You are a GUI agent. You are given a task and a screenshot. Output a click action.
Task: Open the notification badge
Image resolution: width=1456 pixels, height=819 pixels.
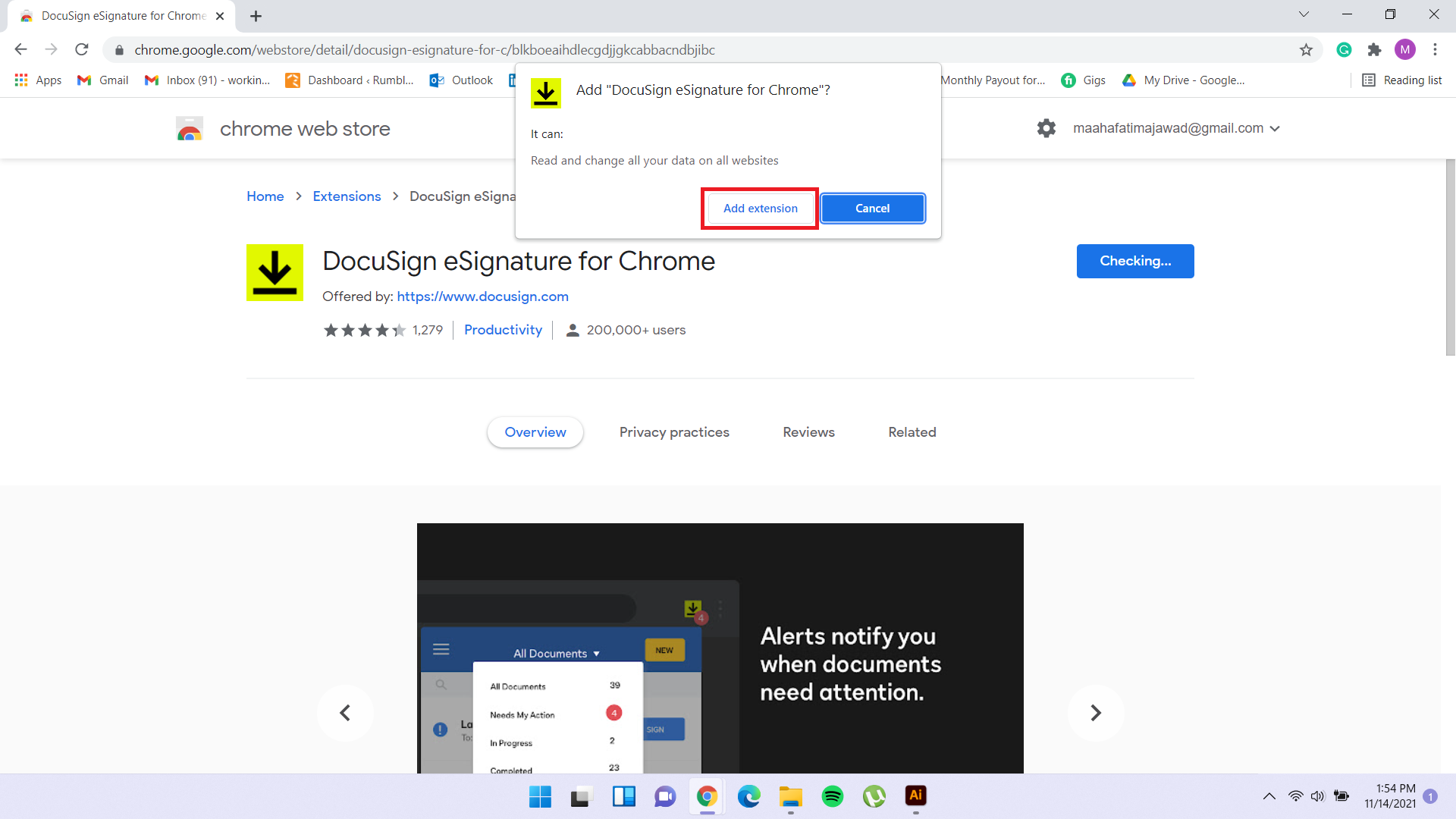tap(1430, 796)
